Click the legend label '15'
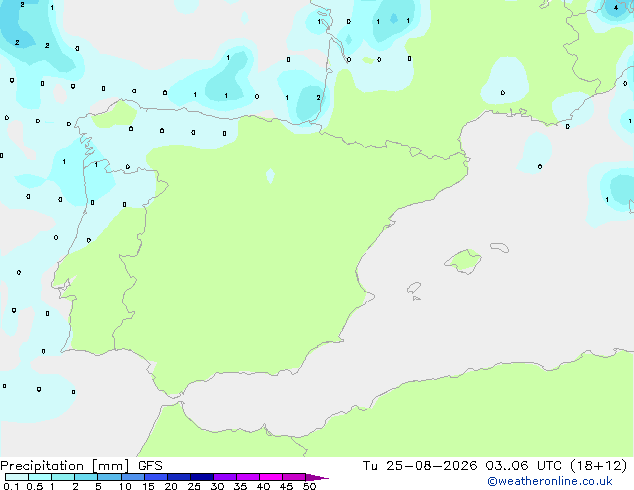The width and height of the screenshot is (634, 490). [x=148, y=486]
